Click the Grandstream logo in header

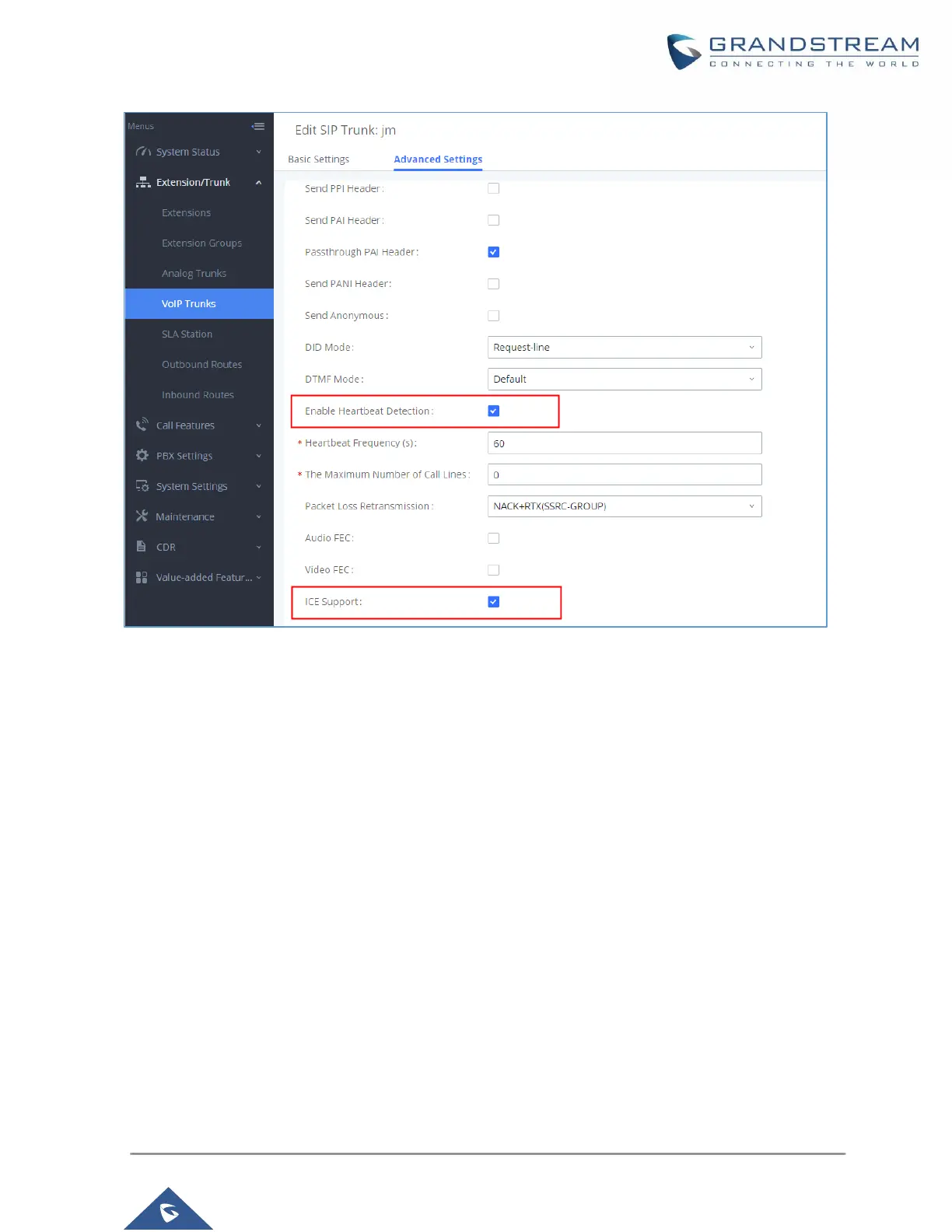pyautogui.click(x=793, y=52)
